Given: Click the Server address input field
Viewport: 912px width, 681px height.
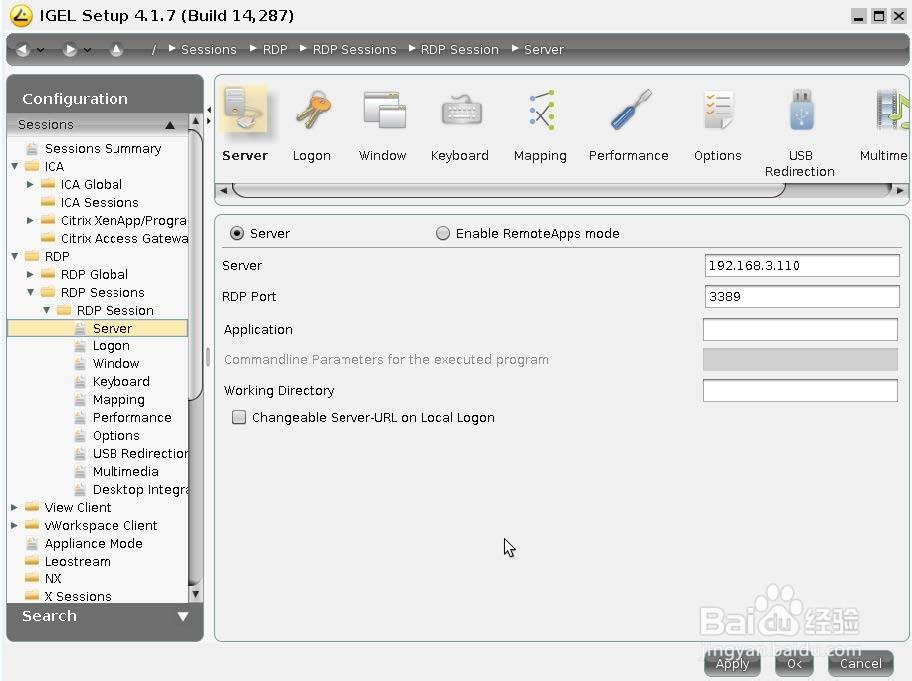Looking at the screenshot, I should [x=801, y=265].
